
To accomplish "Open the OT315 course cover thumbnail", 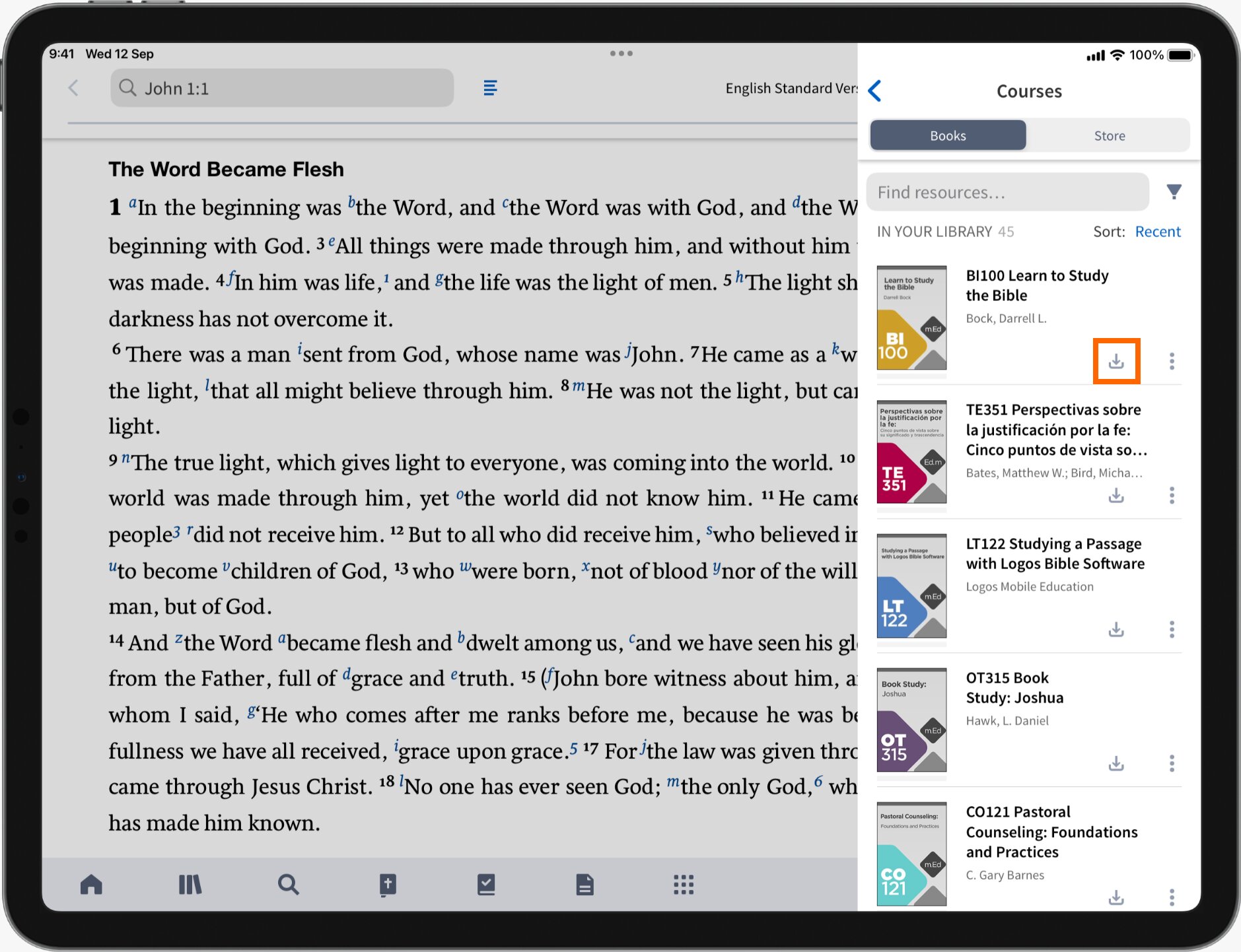I will coord(911,720).
